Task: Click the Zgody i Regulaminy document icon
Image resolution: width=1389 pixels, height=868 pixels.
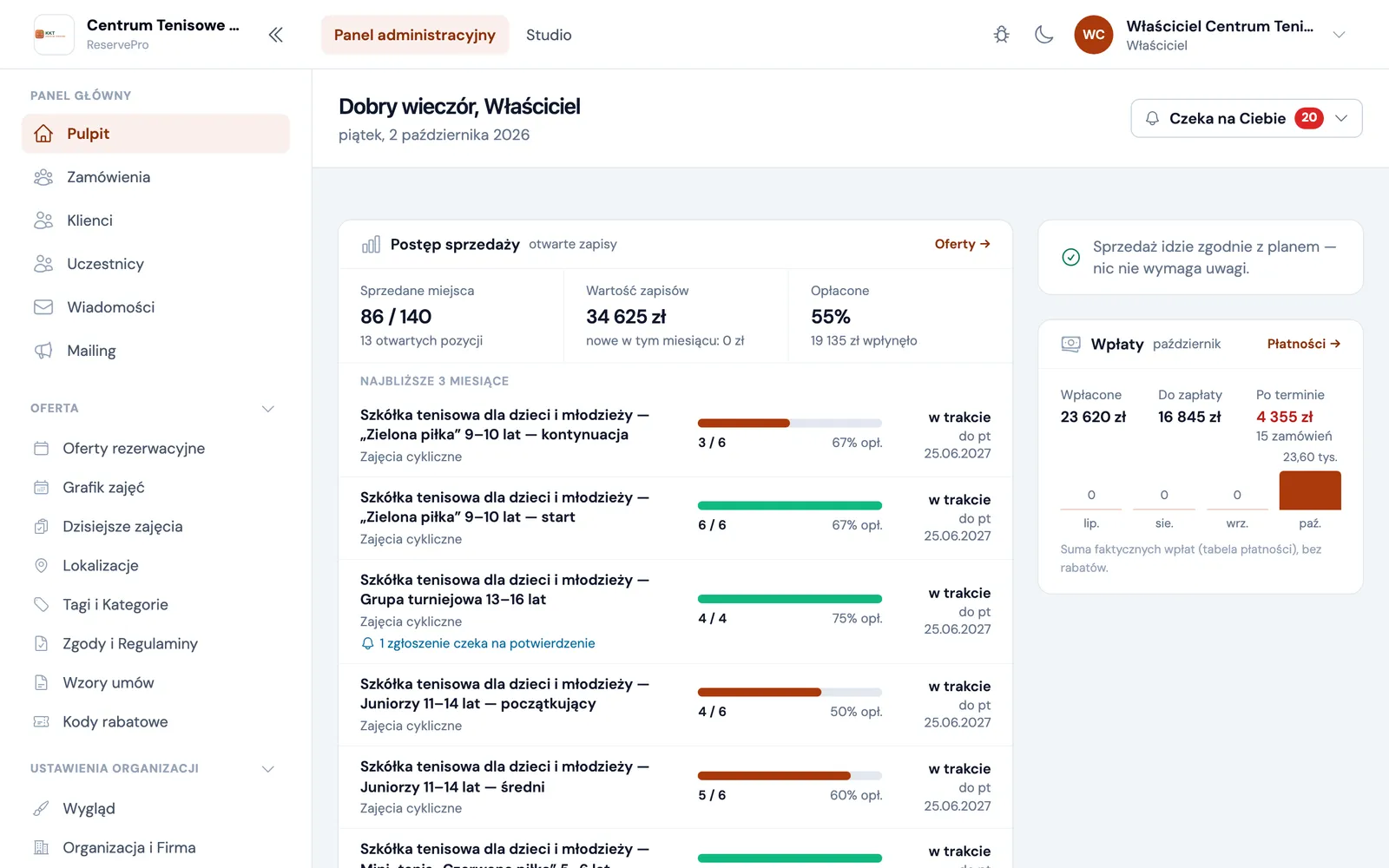Action: coord(41,644)
